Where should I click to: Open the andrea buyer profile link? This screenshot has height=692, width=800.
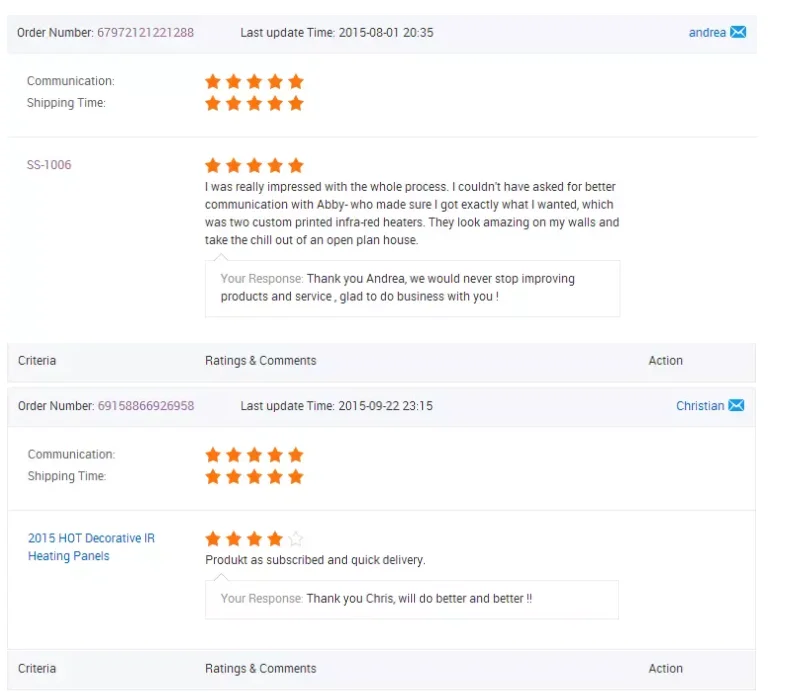tap(707, 33)
